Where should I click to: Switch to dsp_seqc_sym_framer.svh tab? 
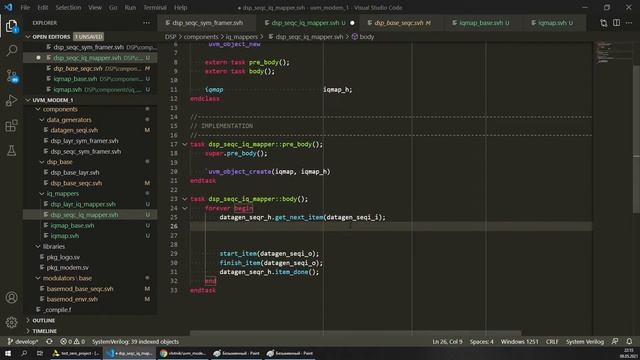pyautogui.click(x=207, y=23)
